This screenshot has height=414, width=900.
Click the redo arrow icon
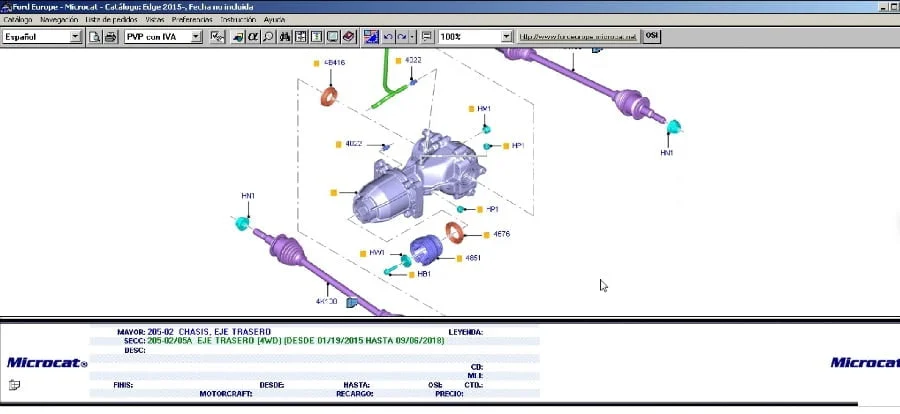402,37
